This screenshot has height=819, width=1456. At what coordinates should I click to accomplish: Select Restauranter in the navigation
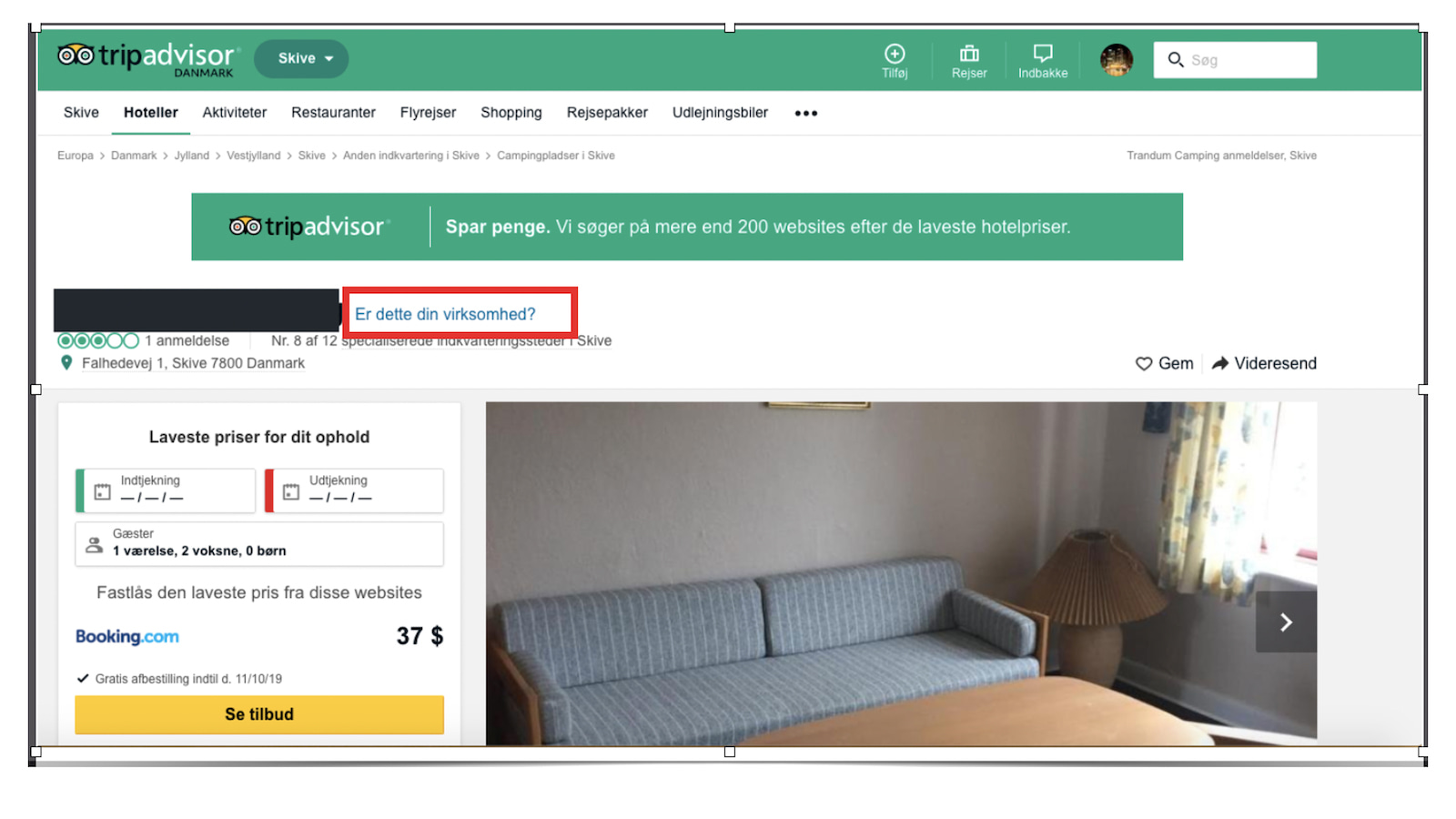333,112
